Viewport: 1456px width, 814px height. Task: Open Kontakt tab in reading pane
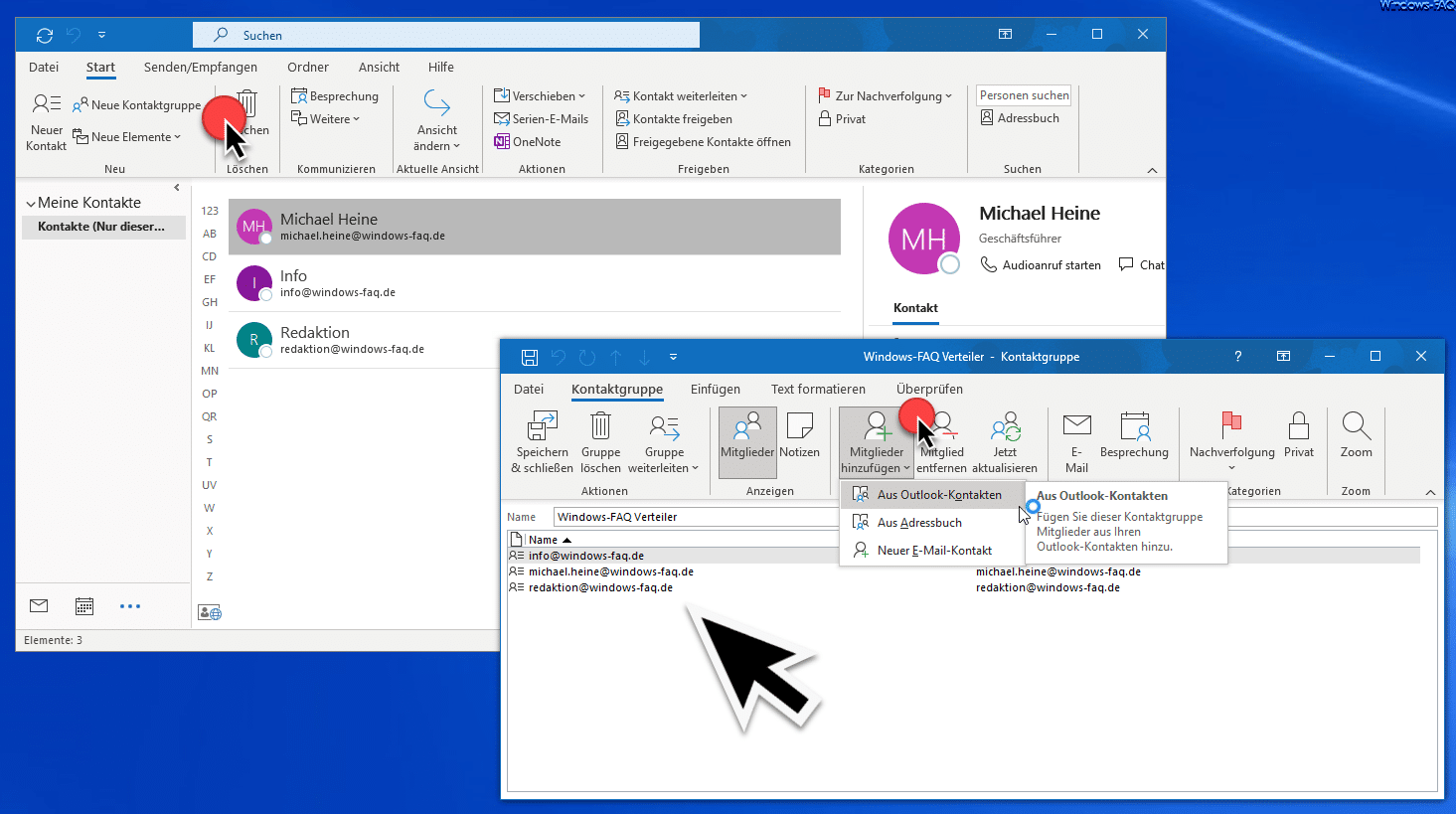[x=915, y=308]
